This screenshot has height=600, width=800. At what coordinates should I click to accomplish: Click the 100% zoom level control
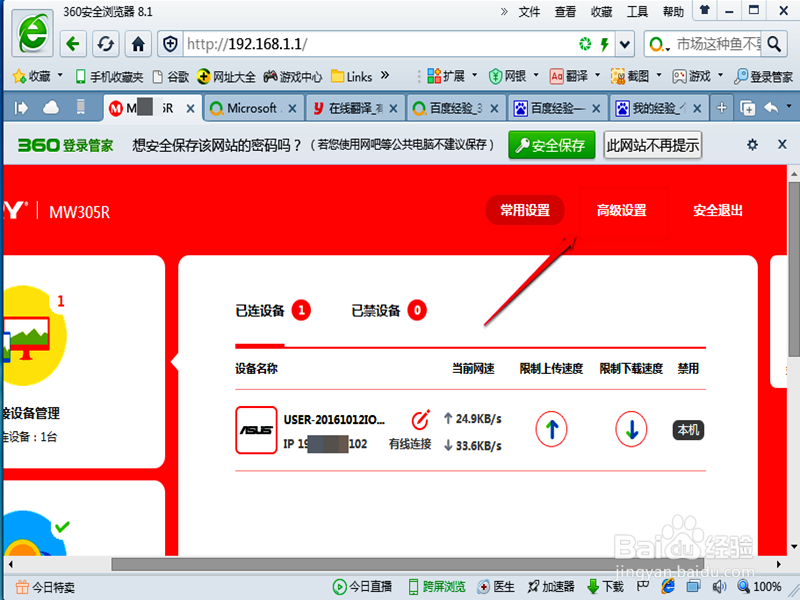pos(760,587)
